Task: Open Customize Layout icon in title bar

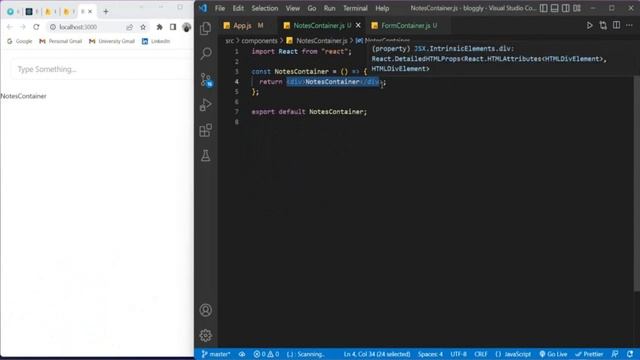Action: pyautogui.click(x=577, y=8)
